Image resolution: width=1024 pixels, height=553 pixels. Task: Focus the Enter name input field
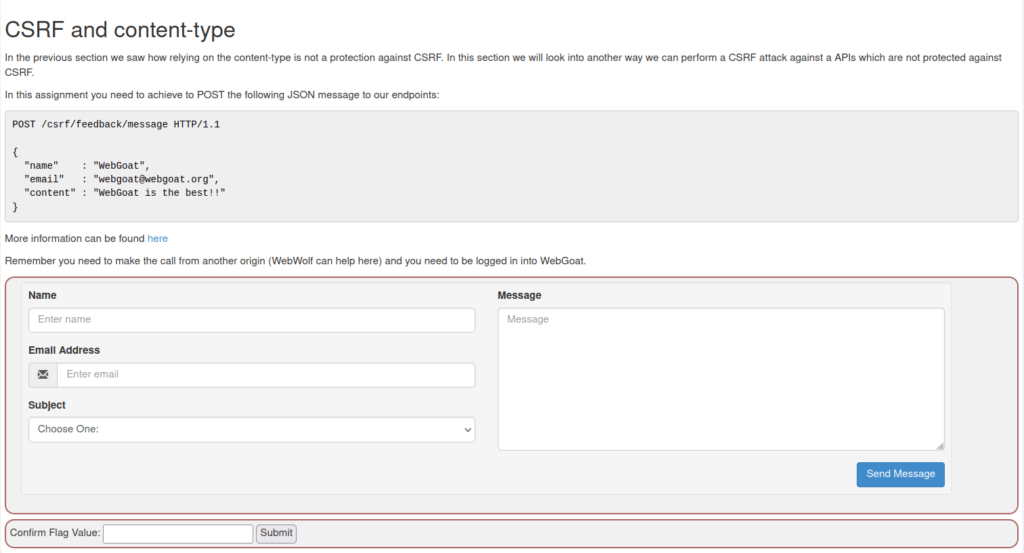coord(251,320)
